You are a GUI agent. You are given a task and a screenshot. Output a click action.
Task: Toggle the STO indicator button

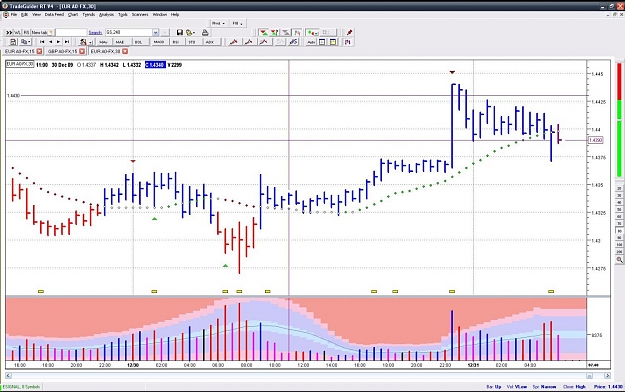pos(192,42)
